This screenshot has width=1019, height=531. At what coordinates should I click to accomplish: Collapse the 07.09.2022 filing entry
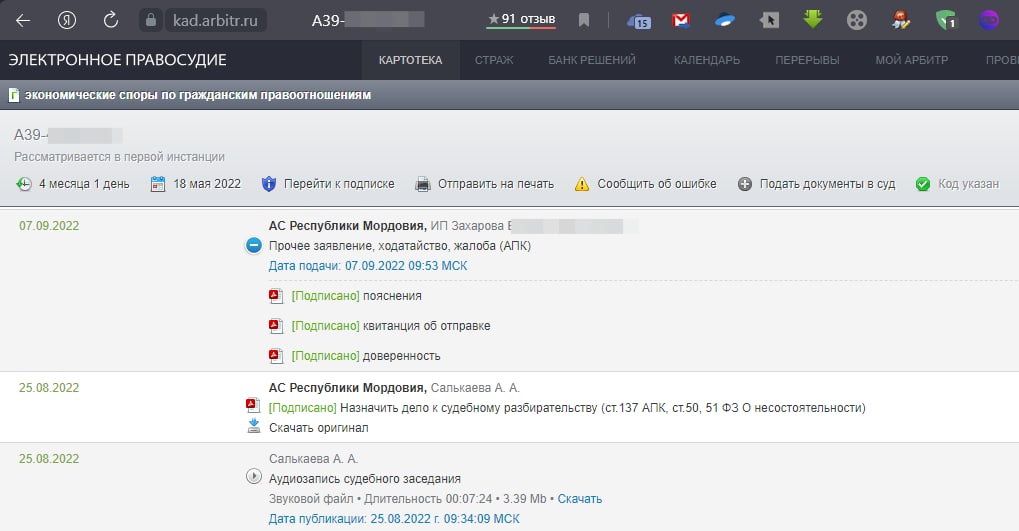254,246
